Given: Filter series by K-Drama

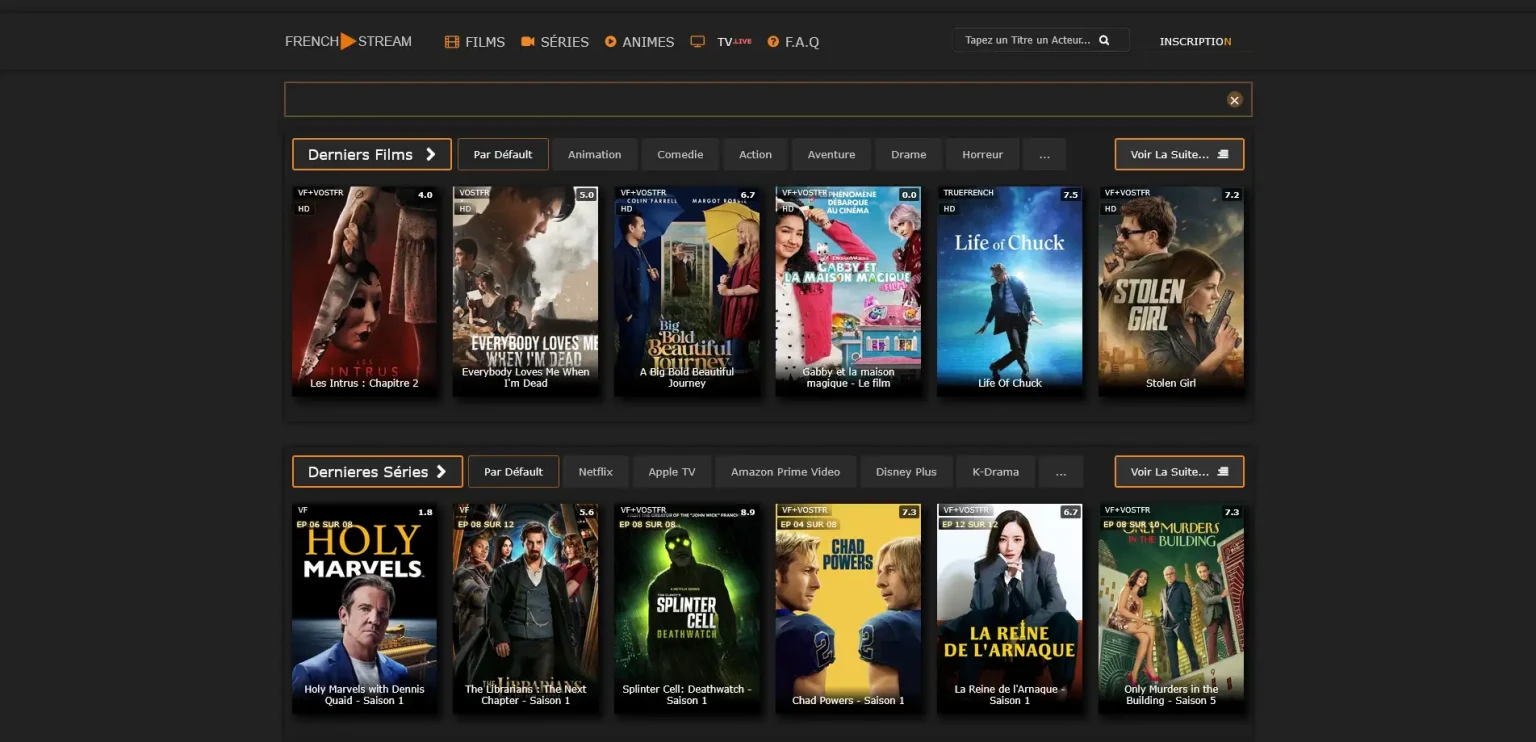Looking at the screenshot, I should click(x=995, y=472).
